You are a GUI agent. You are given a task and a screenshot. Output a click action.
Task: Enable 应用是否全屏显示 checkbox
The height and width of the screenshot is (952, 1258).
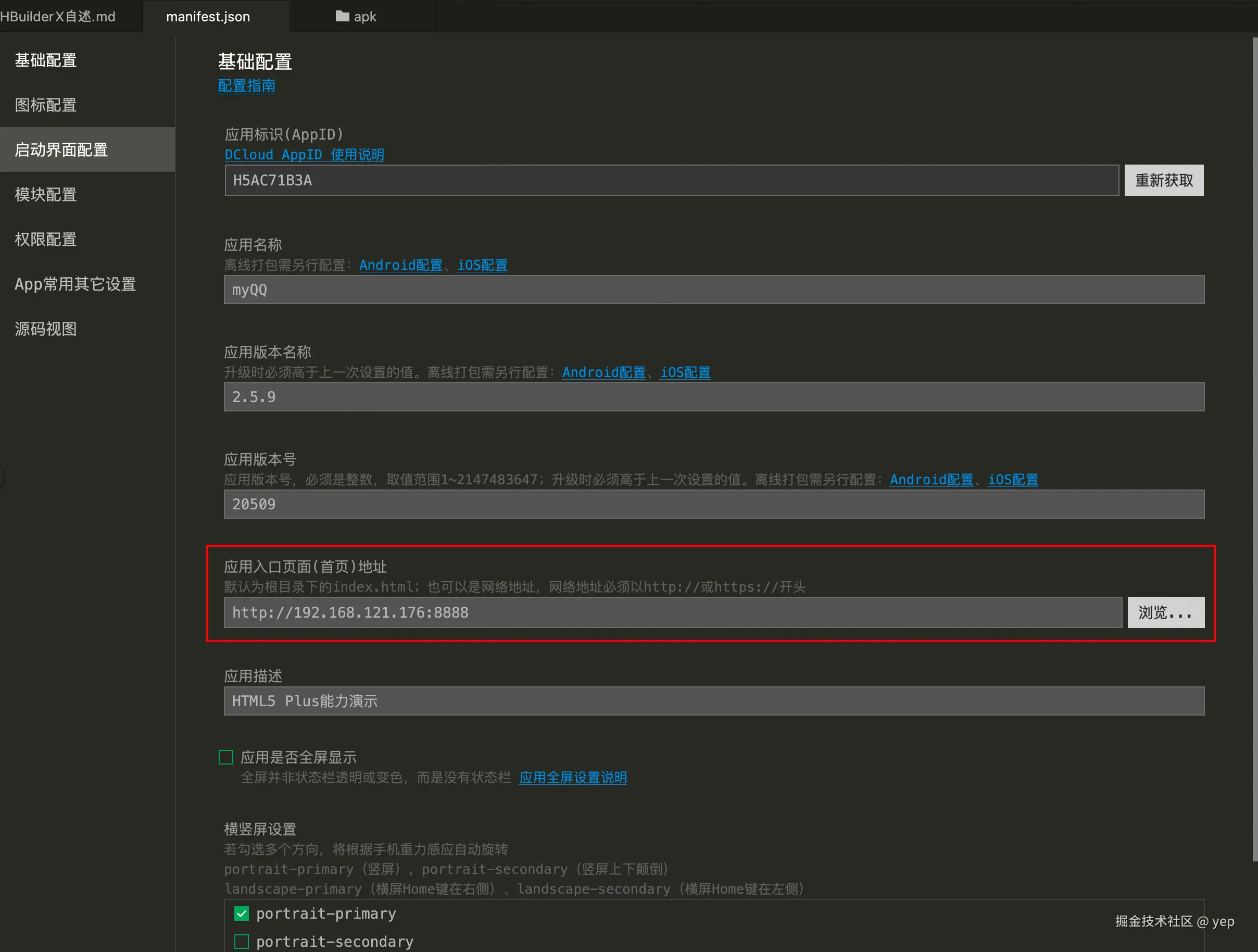tap(227, 757)
